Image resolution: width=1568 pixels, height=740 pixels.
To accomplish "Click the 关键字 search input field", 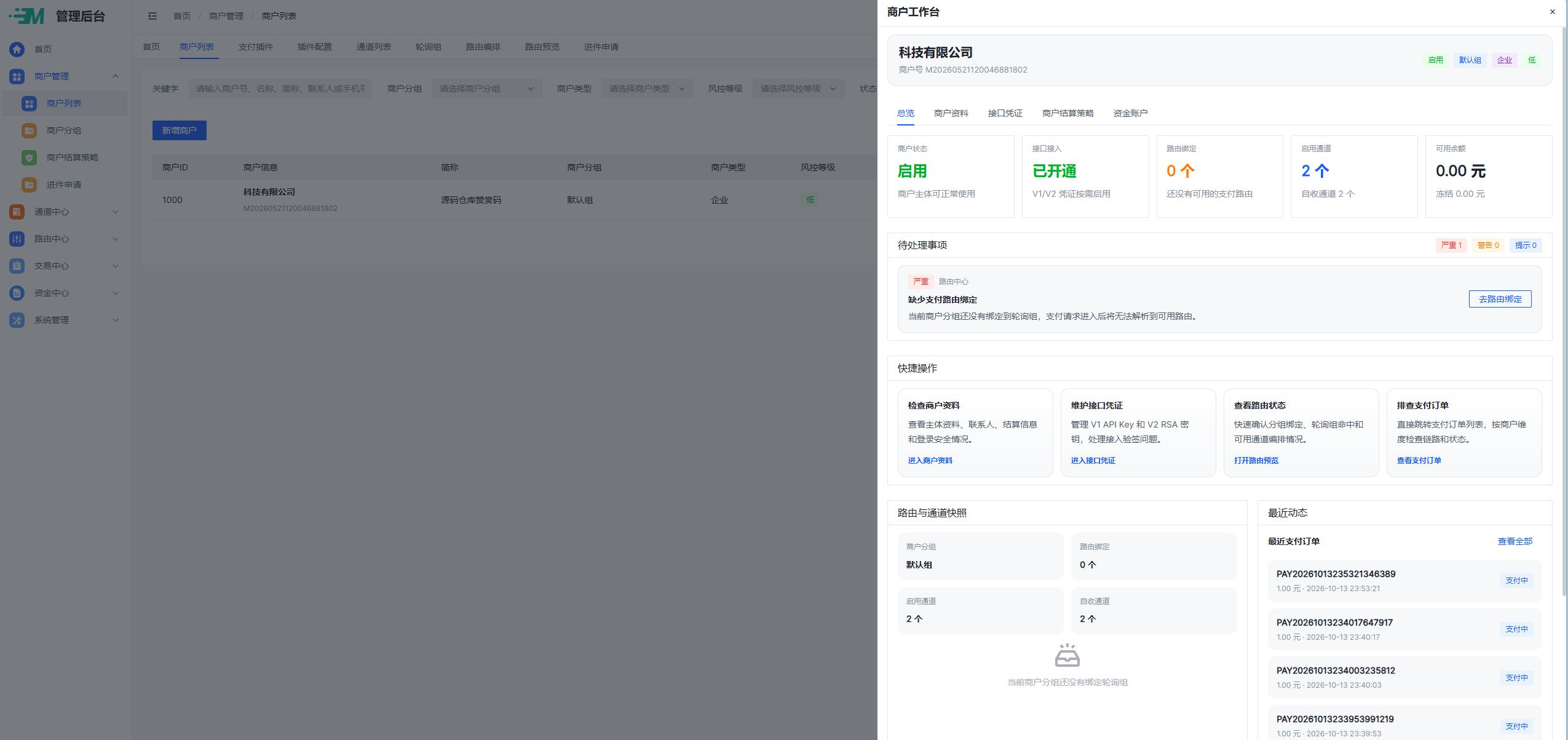I will tap(280, 89).
